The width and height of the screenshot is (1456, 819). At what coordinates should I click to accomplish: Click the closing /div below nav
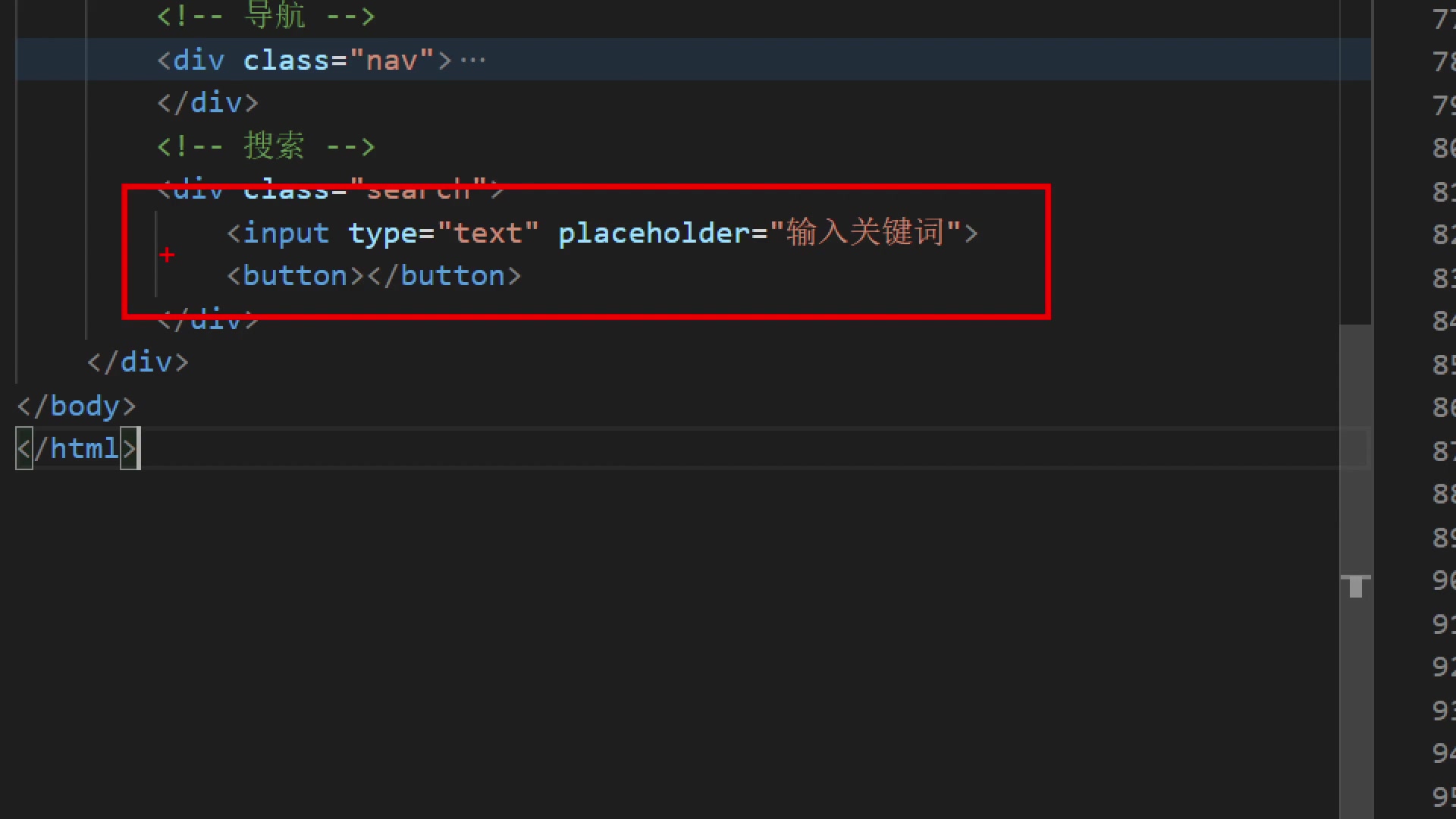click(x=208, y=102)
